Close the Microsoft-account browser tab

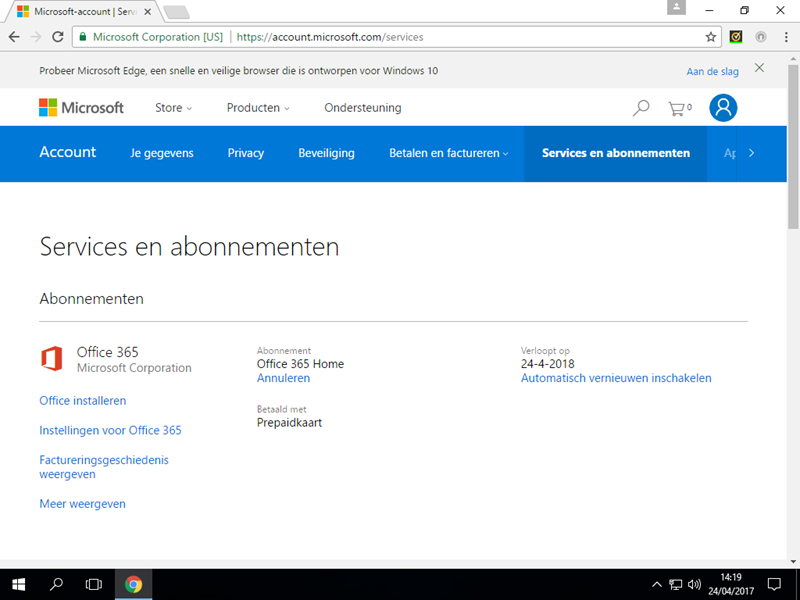click(x=147, y=11)
